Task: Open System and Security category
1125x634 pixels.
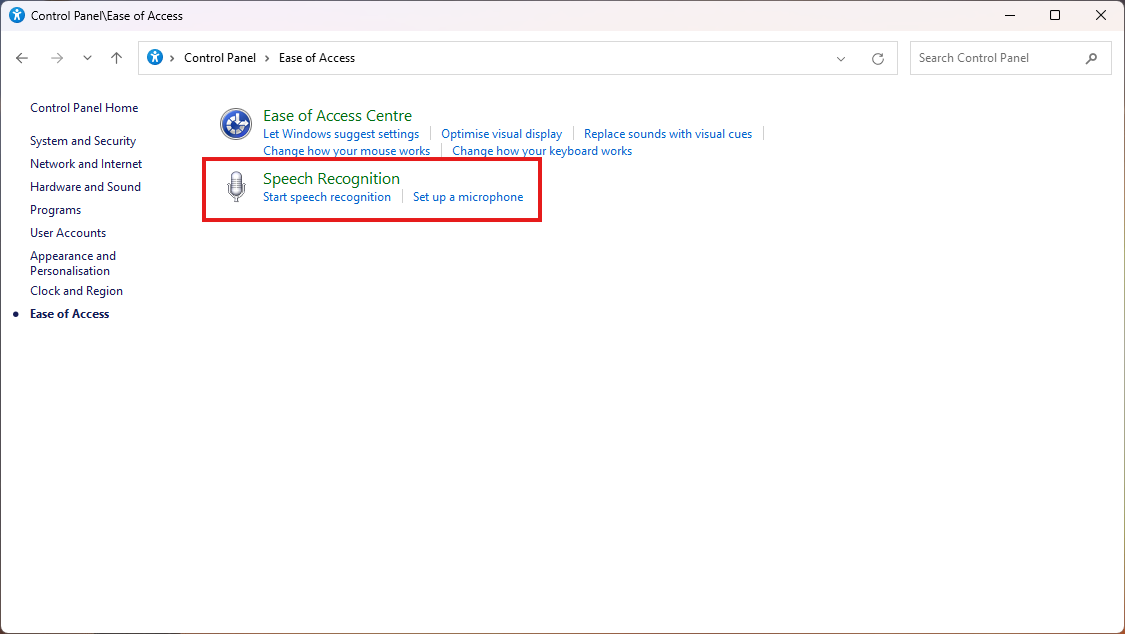Action: (x=83, y=141)
